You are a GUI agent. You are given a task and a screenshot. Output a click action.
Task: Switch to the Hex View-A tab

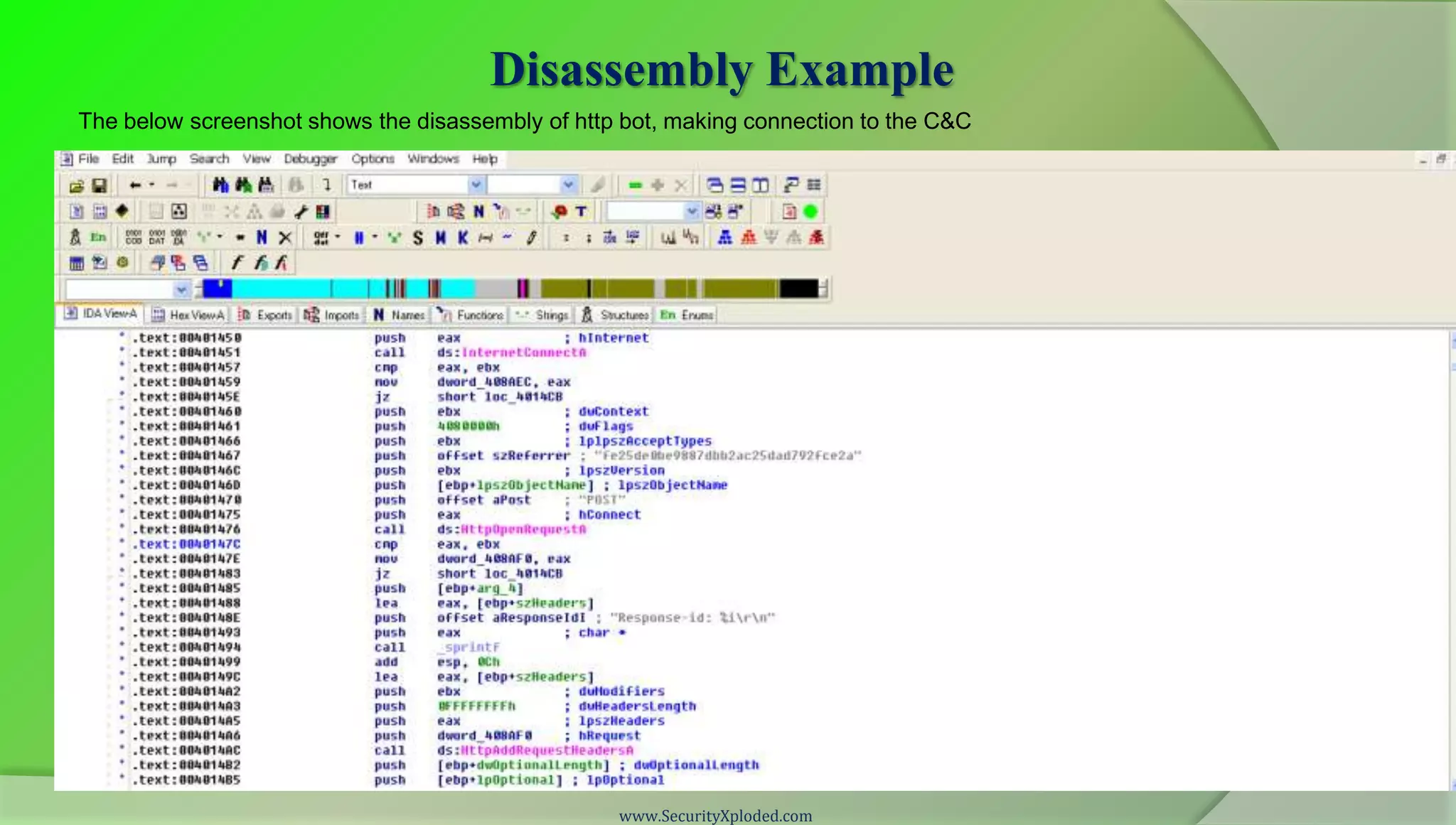pos(188,315)
